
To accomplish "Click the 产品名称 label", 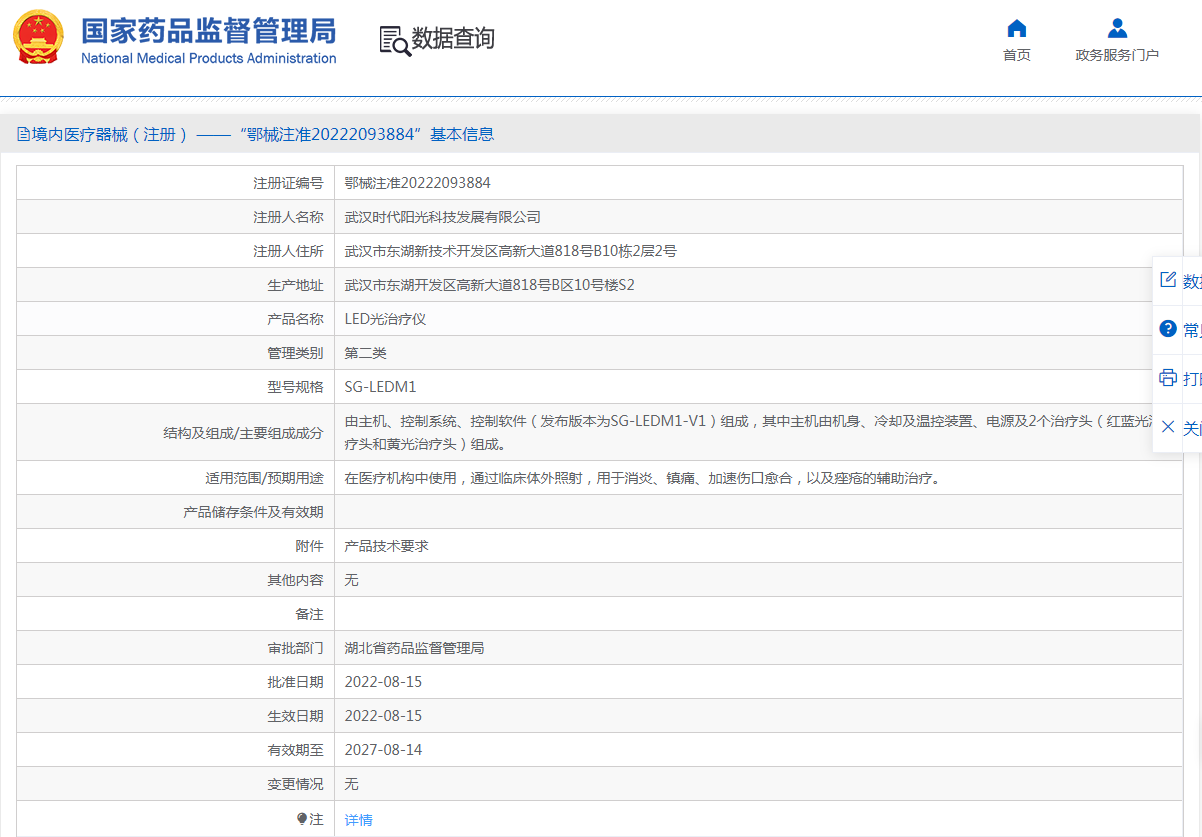I will [x=295, y=319].
